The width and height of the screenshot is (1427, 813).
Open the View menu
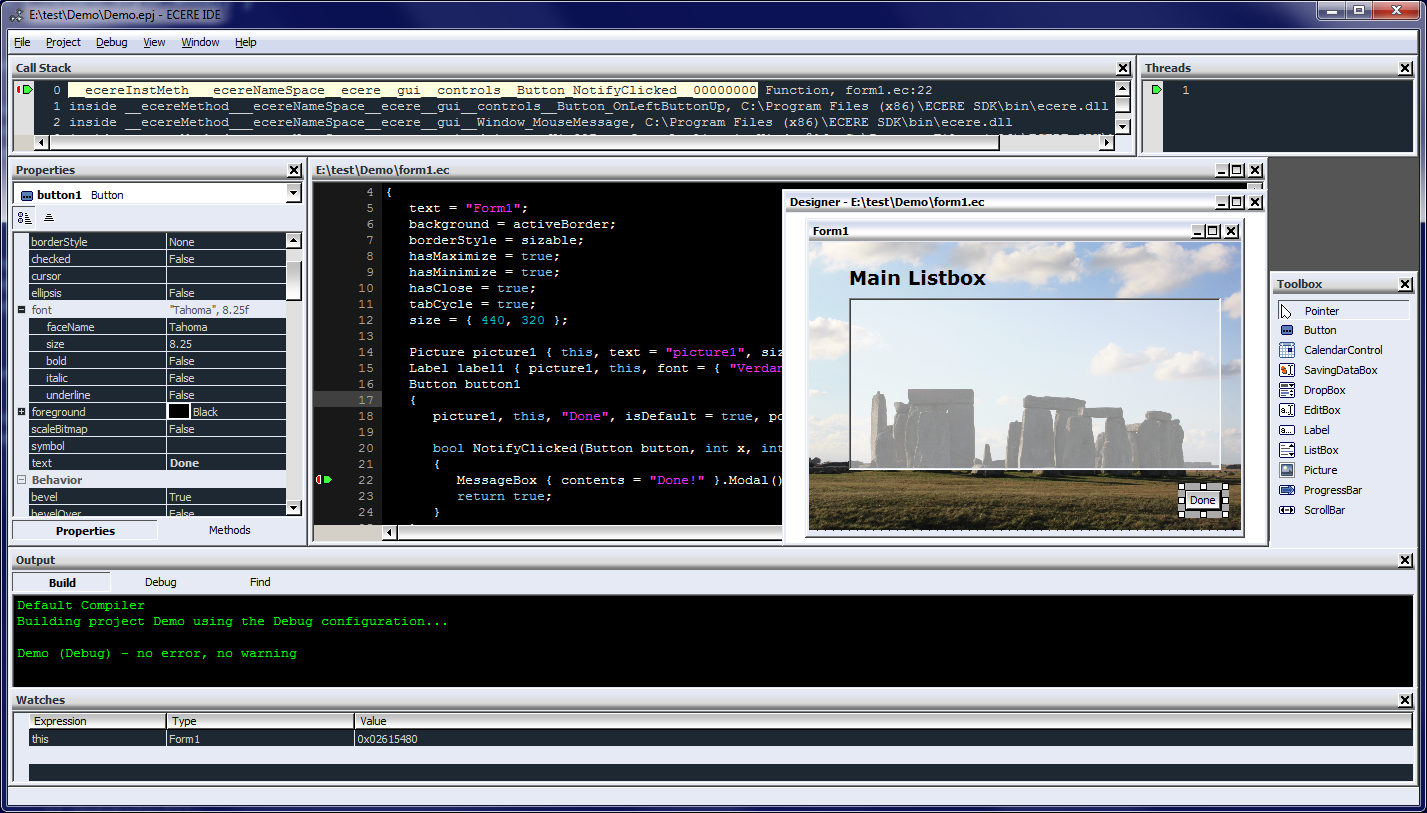[154, 42]
